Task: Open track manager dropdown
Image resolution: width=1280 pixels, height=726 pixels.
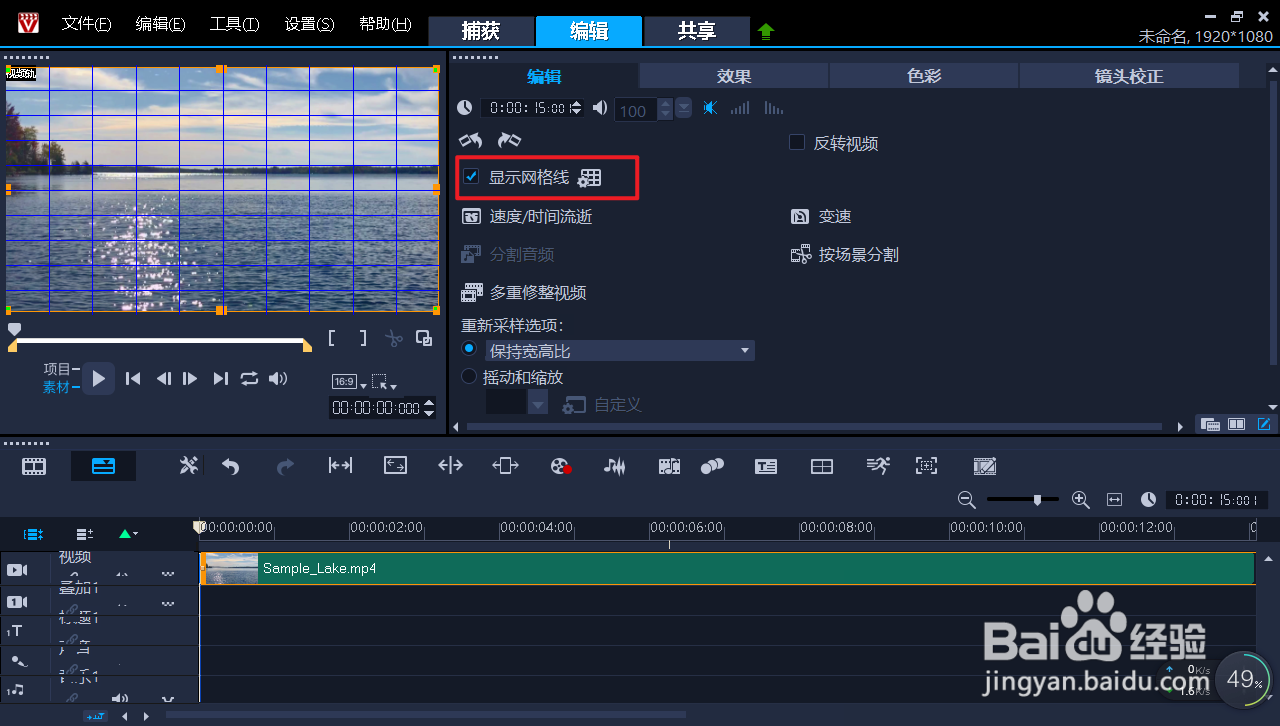Action: click(x=85, y=535)
